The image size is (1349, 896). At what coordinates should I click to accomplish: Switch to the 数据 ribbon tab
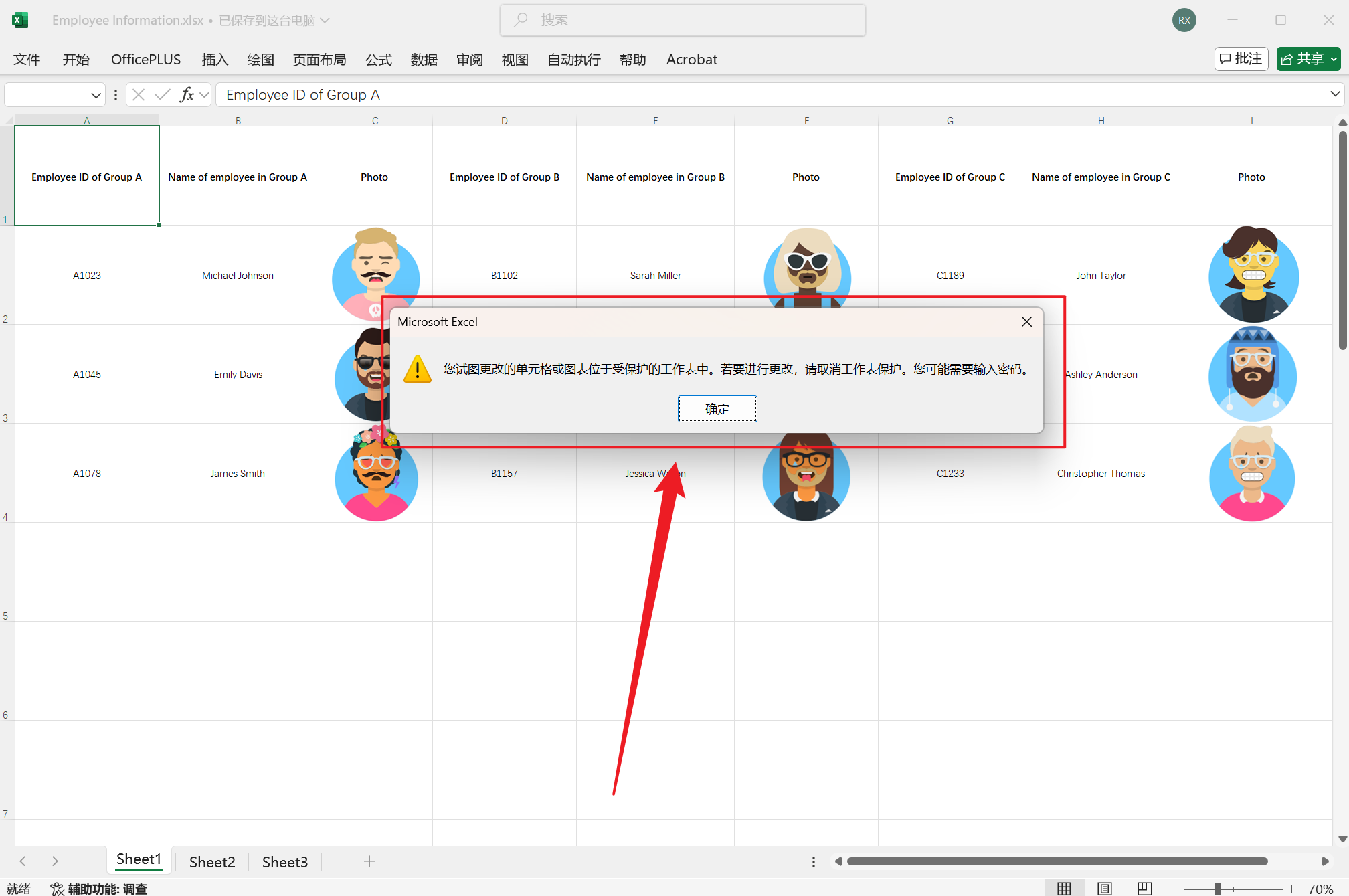click(424, 60)
